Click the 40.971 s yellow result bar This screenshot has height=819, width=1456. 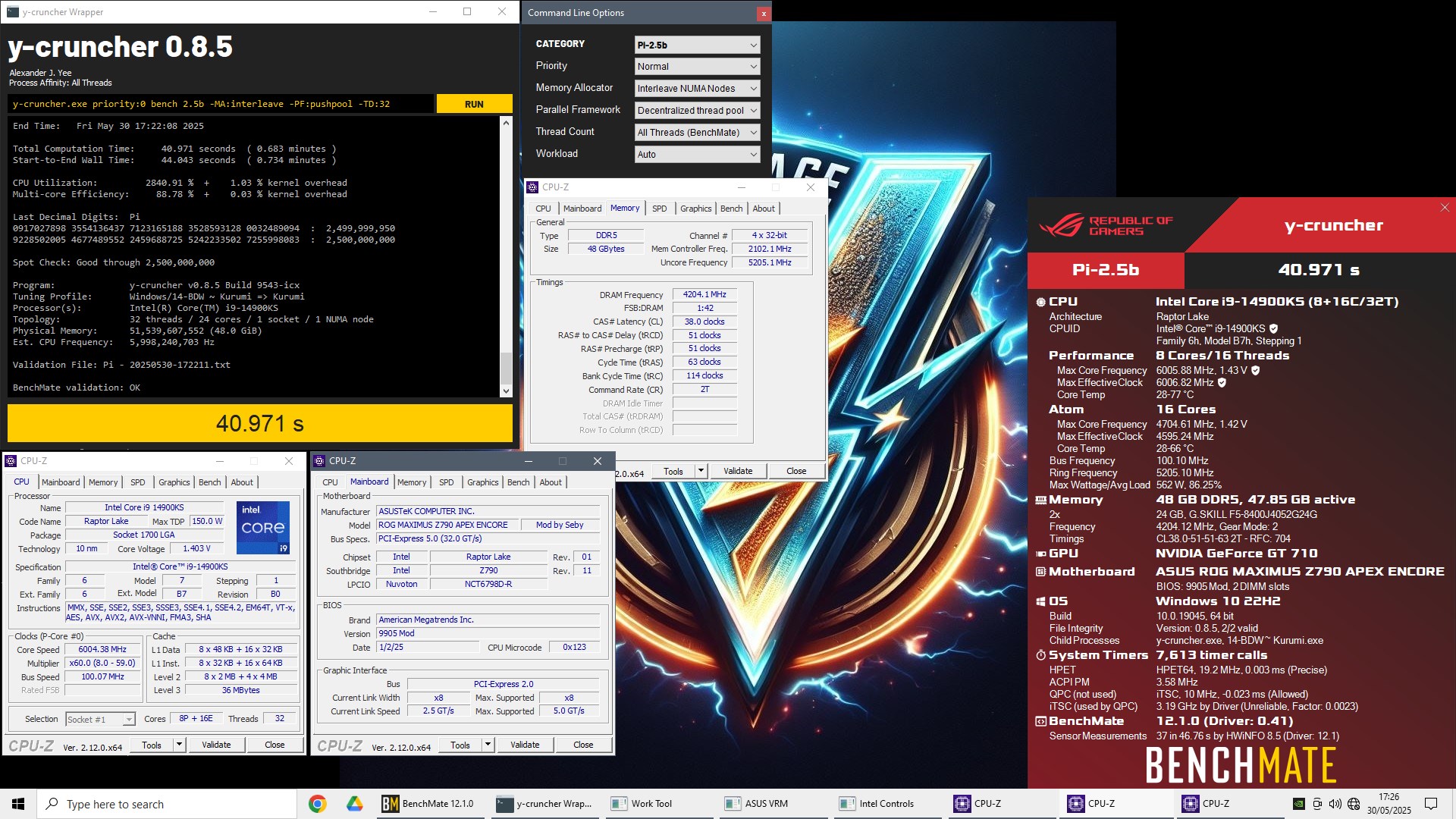click(x=260, y=423)
